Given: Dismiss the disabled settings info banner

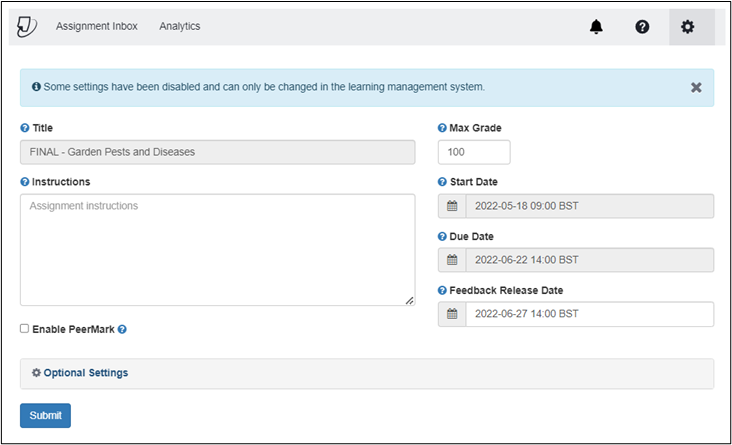Looking at the screenshot, I should [696, 87].
